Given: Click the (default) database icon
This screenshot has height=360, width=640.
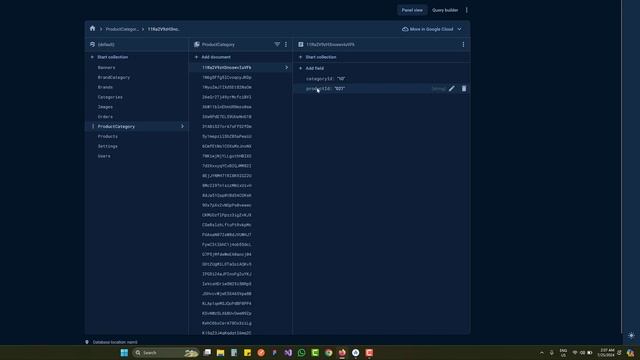Looking at the screenshot, I should click(93, 44).
